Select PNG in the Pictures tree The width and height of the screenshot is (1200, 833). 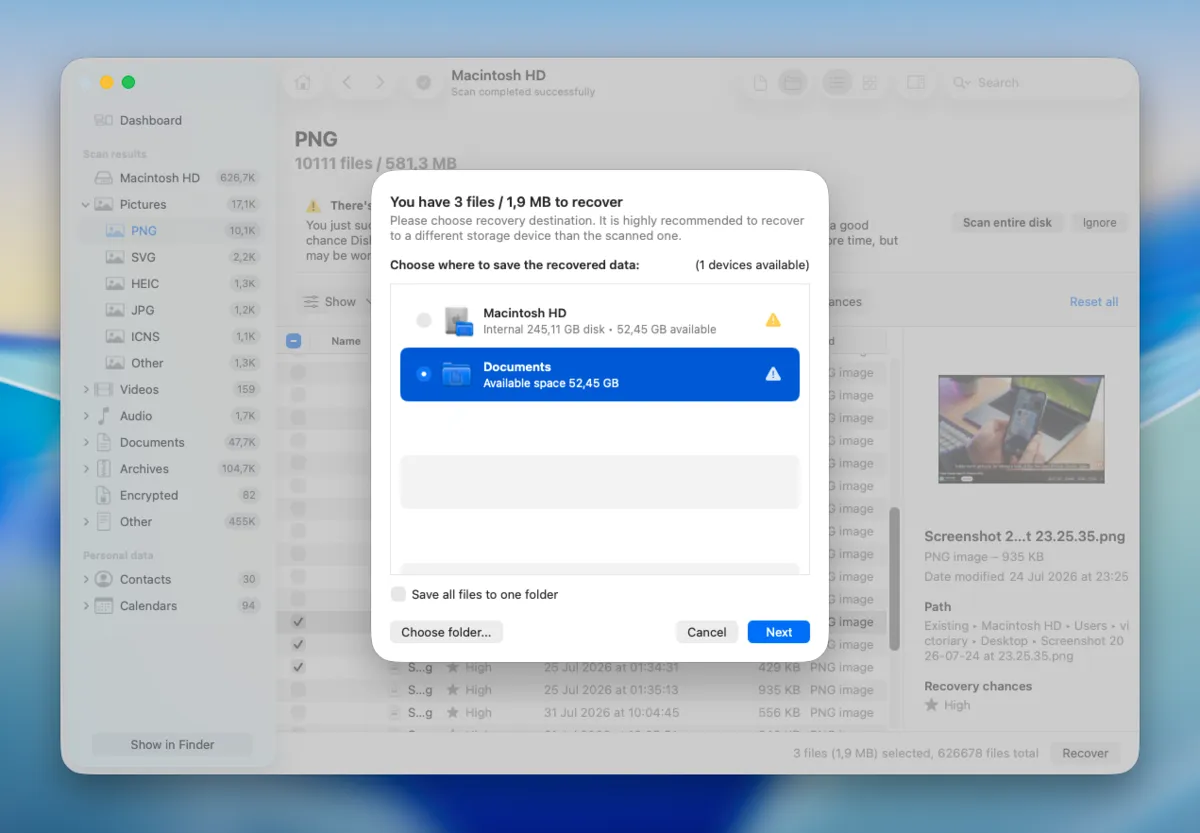click(x=170, y=231)
